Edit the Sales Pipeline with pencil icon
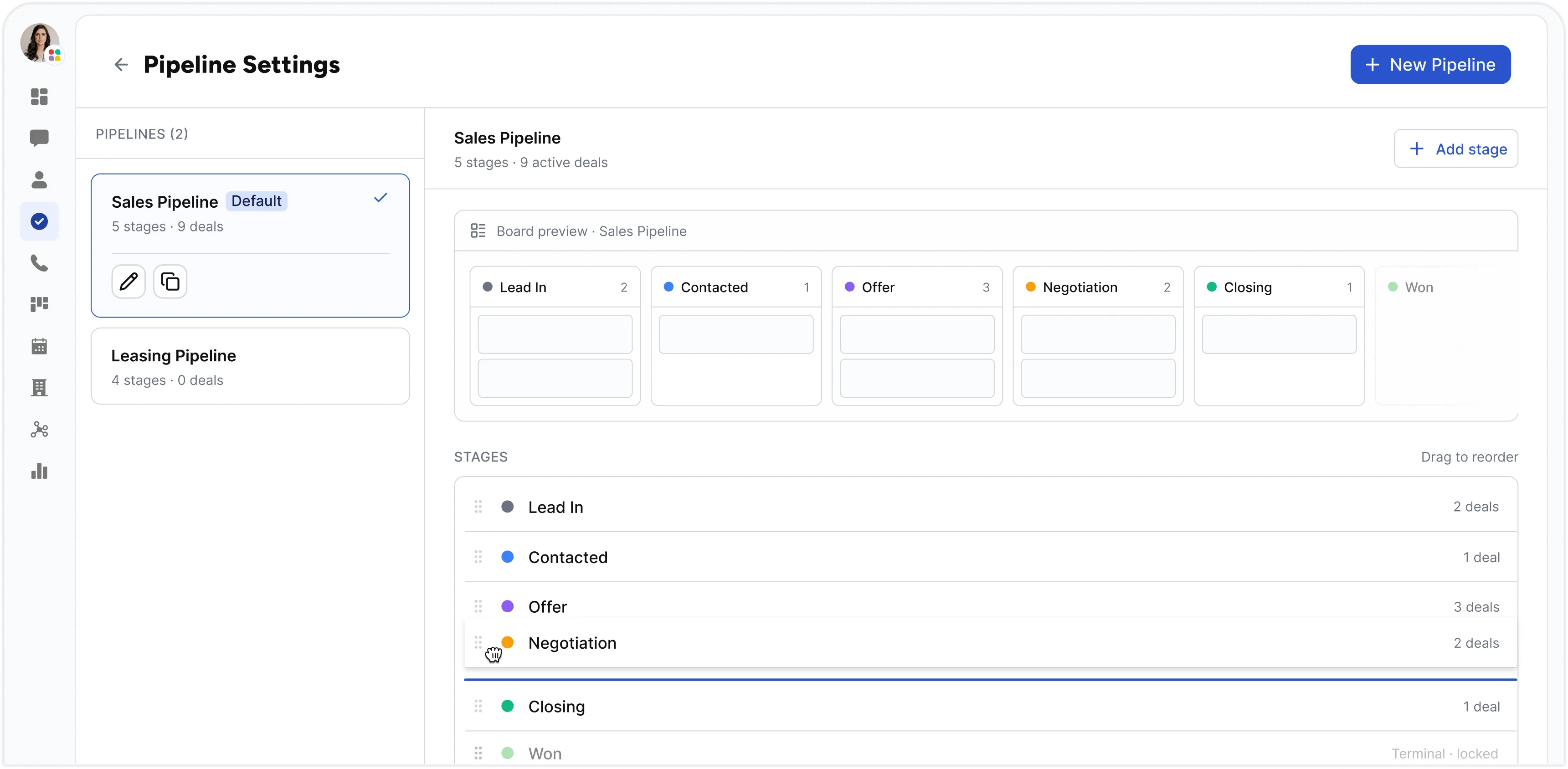 coord(129,282)
